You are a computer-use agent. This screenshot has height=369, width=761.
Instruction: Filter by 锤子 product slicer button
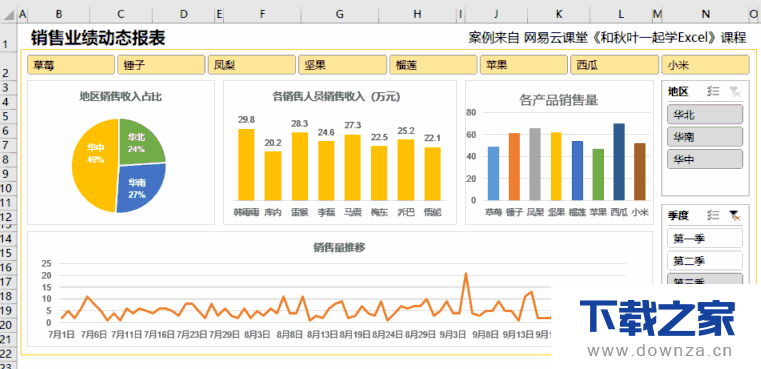click(x=161, y=65)
